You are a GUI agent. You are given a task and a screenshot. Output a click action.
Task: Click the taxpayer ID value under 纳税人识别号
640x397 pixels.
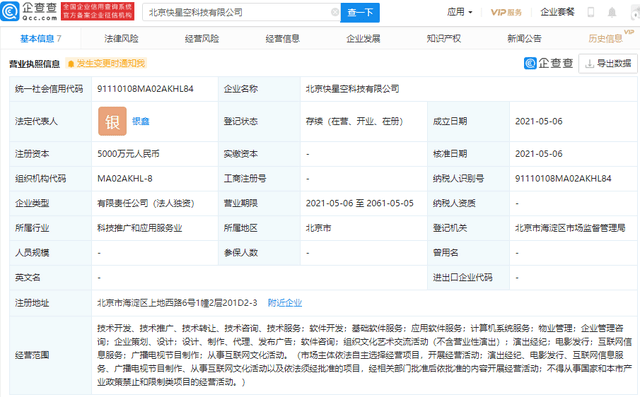[x=563, y=178]
